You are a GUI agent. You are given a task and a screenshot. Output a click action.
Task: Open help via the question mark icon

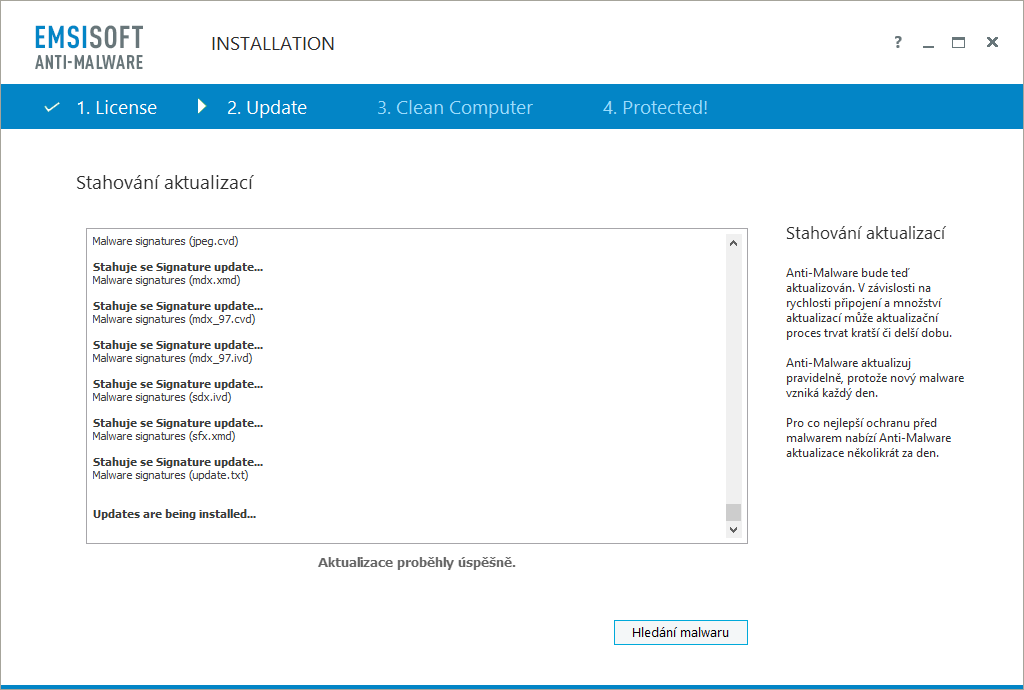coord(898,42)
